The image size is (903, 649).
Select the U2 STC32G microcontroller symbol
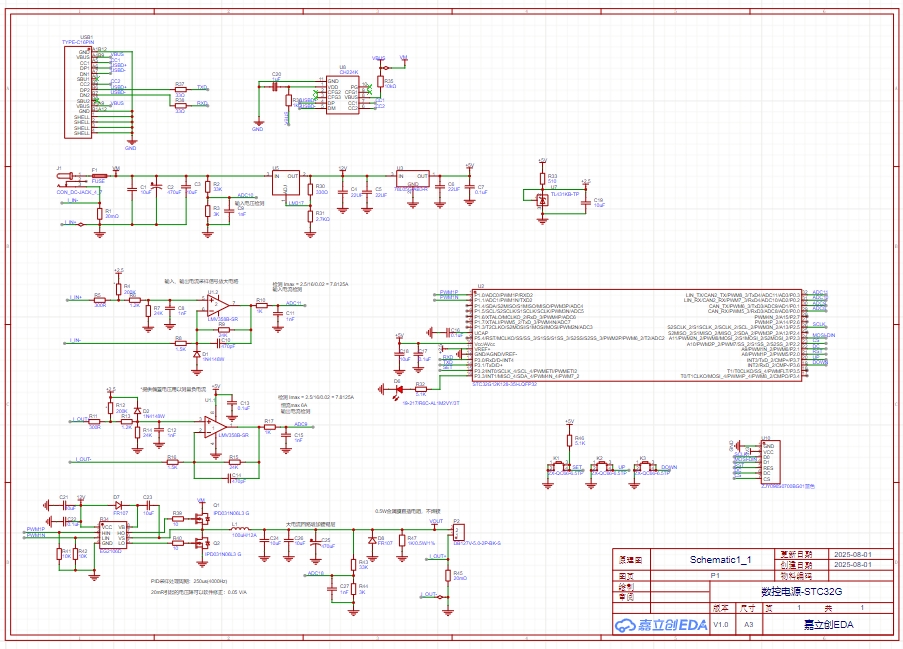pyautogui.click(x=637, y=335)
